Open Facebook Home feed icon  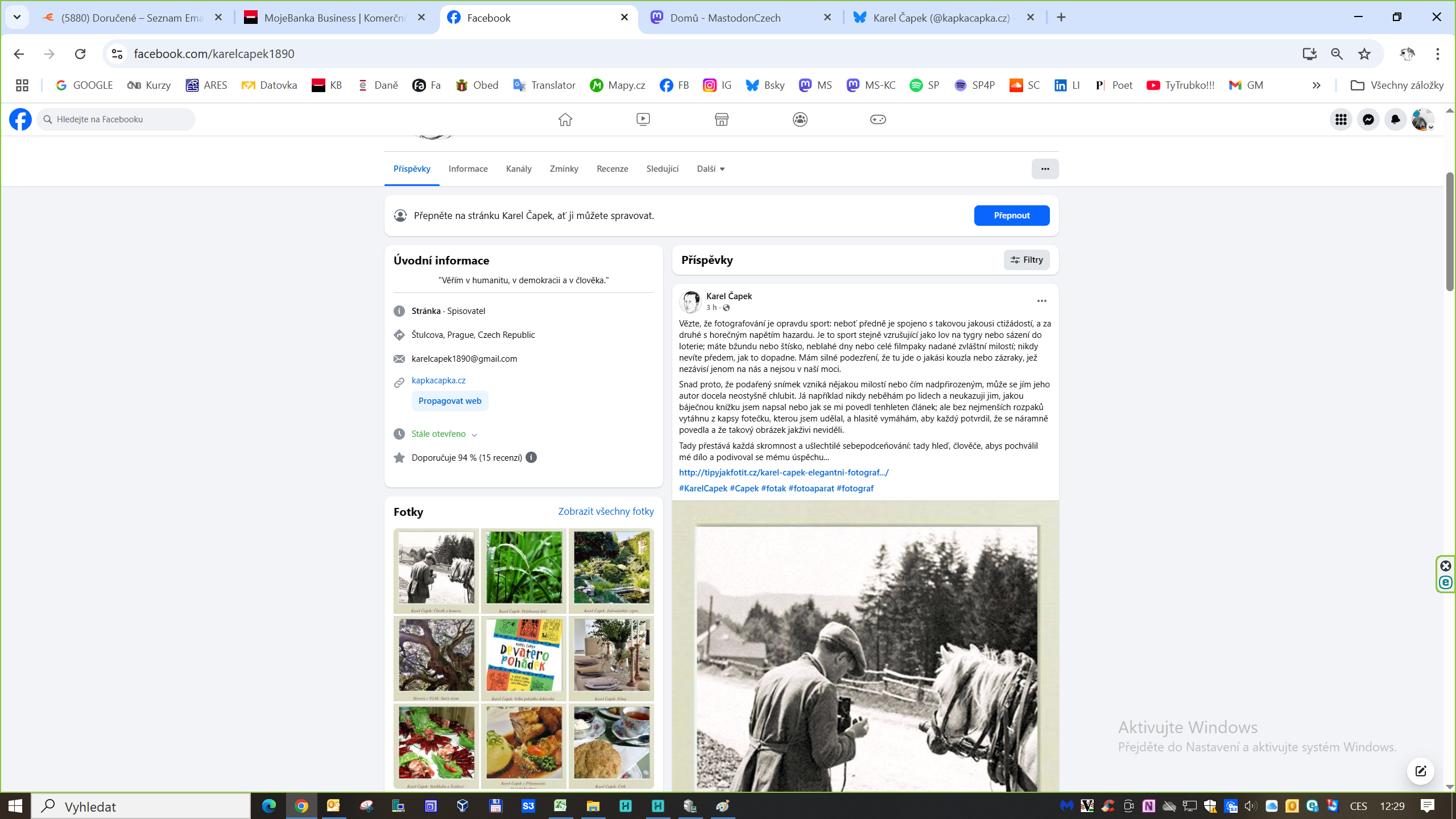tap(565, 119)
